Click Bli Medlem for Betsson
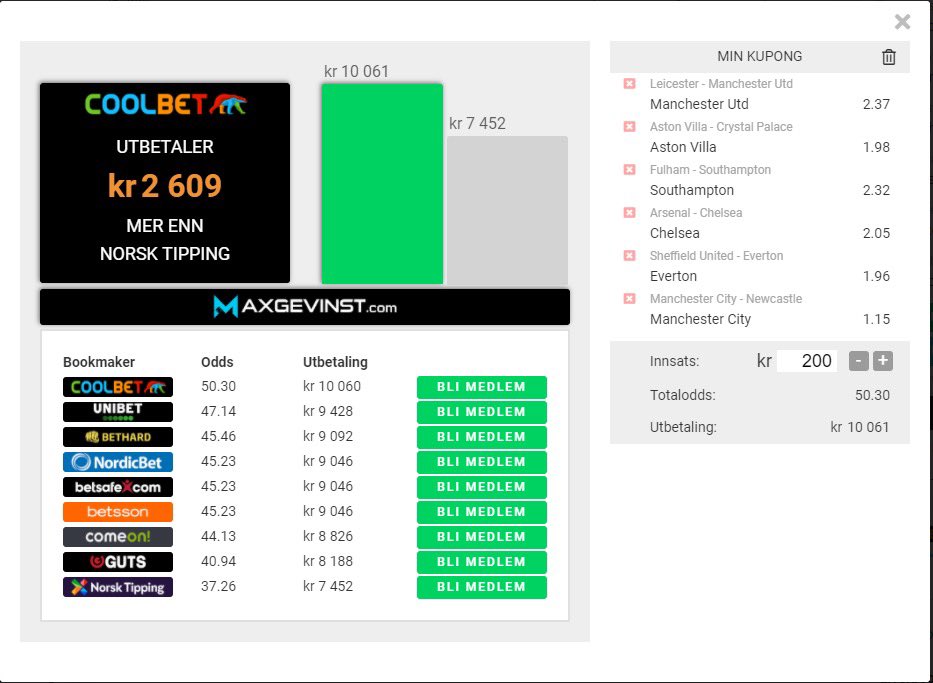This screenshot has height=683, width=933. coord(481,512)
